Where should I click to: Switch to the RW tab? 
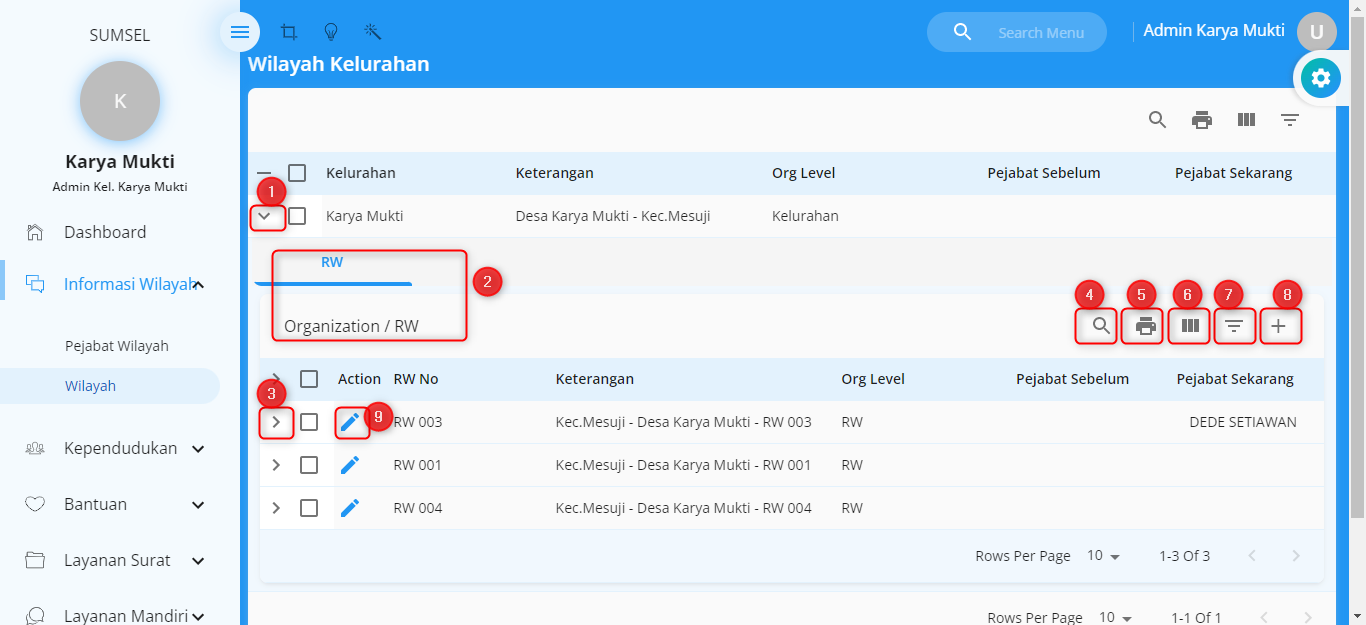coord(332,263)
